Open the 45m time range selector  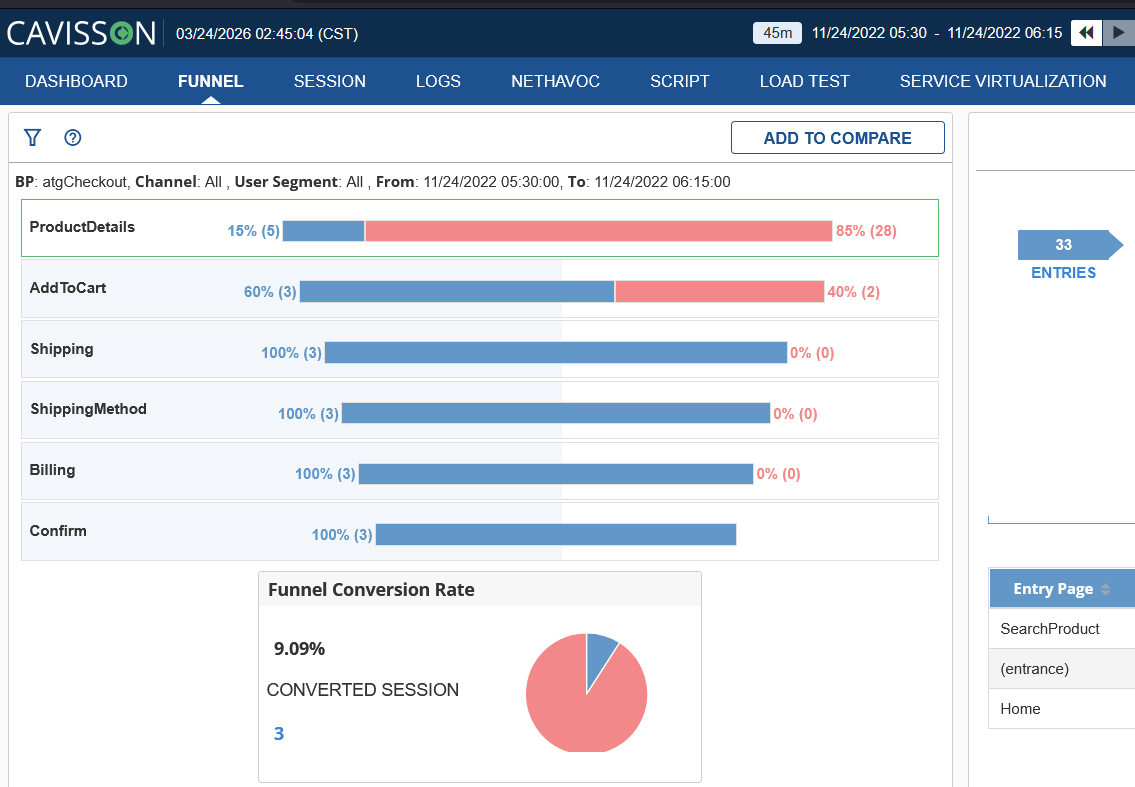click(777, 33)
